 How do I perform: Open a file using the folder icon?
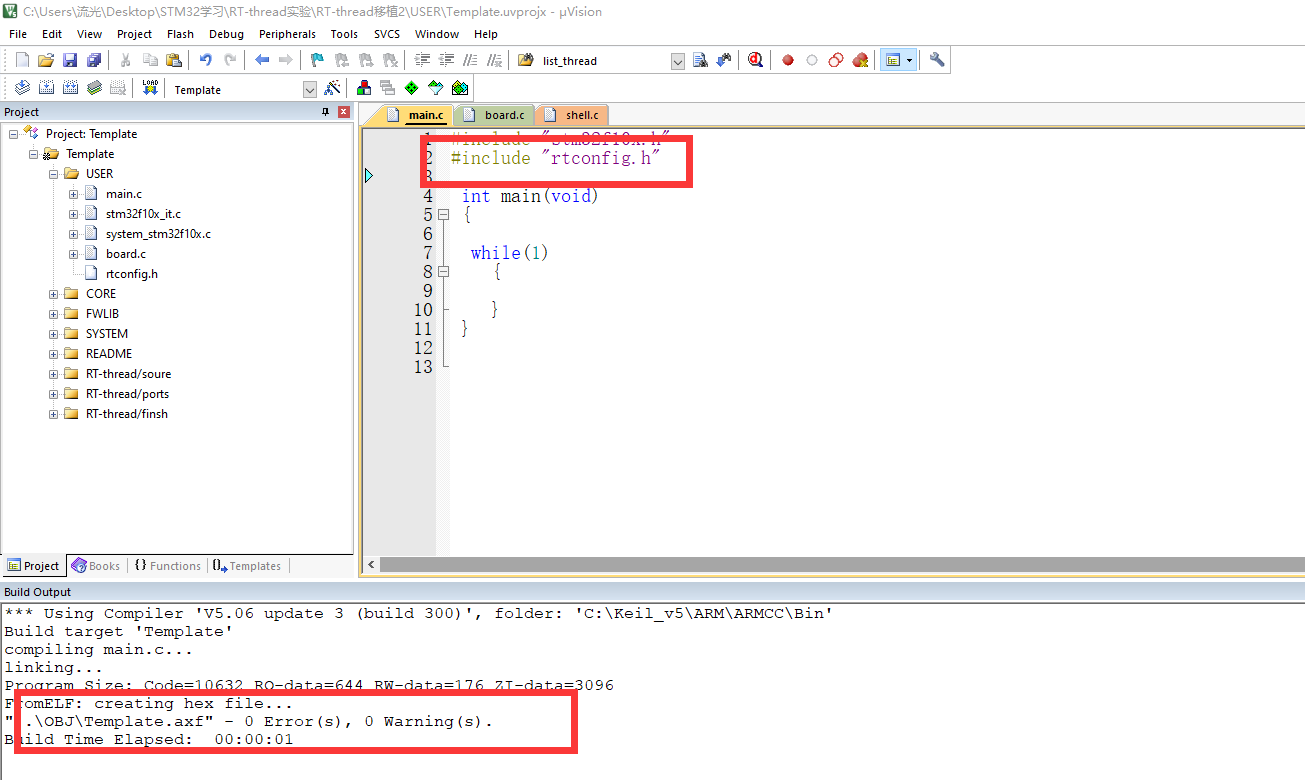click(46, 60)
